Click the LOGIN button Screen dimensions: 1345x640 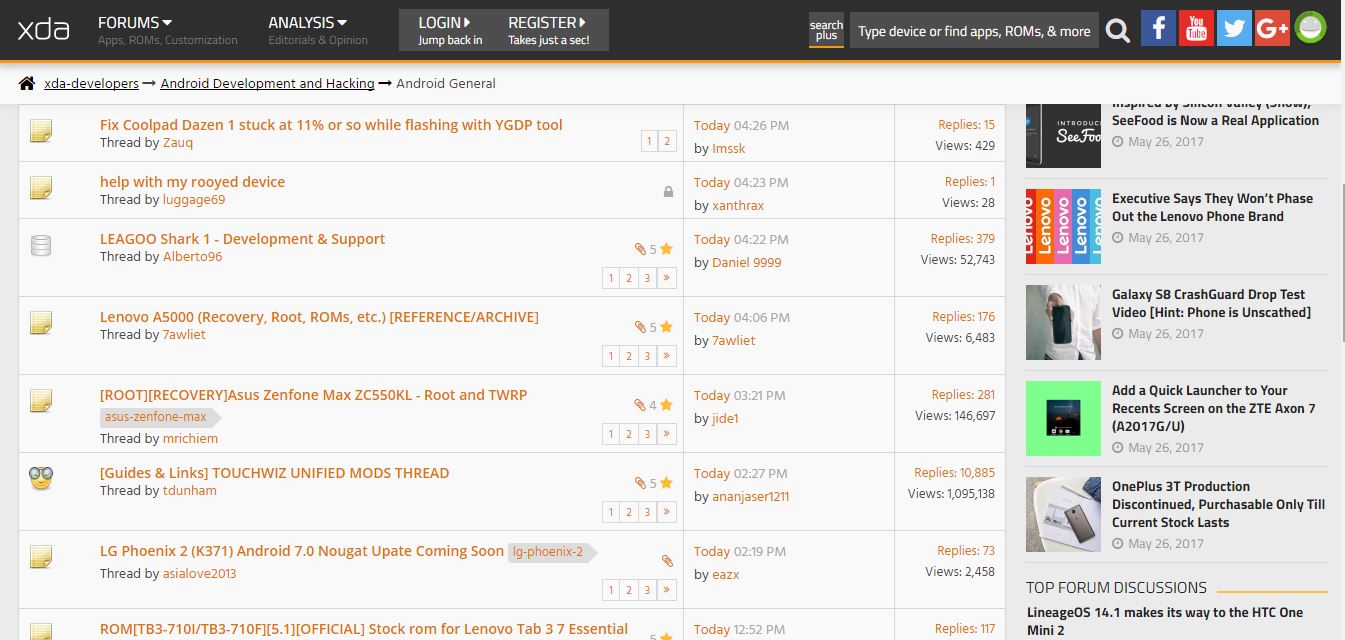tap(449, 30)
